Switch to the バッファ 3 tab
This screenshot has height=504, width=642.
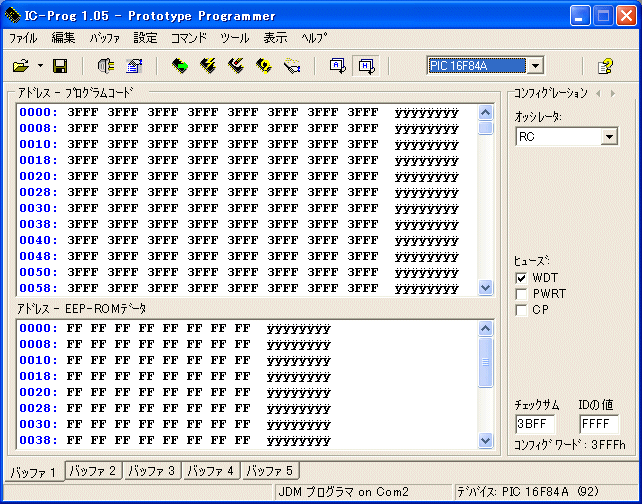[152, 470]
